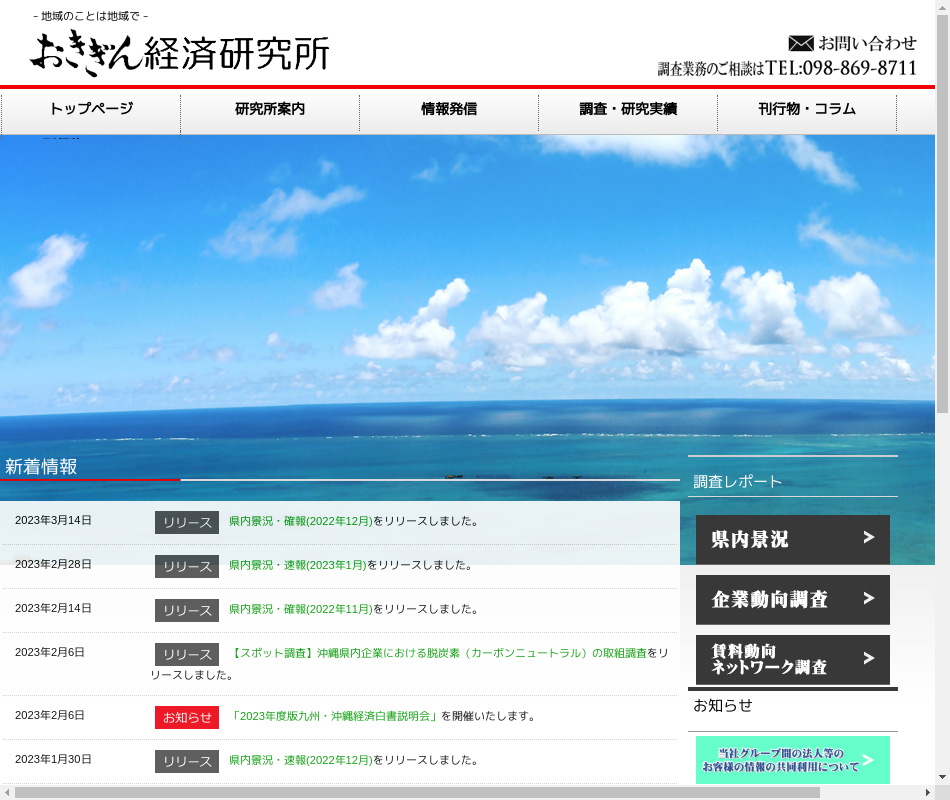Open 県内景況・速報(2023年1月) link
The height and width of the screenshot is (800, 950).
[297, 565]
